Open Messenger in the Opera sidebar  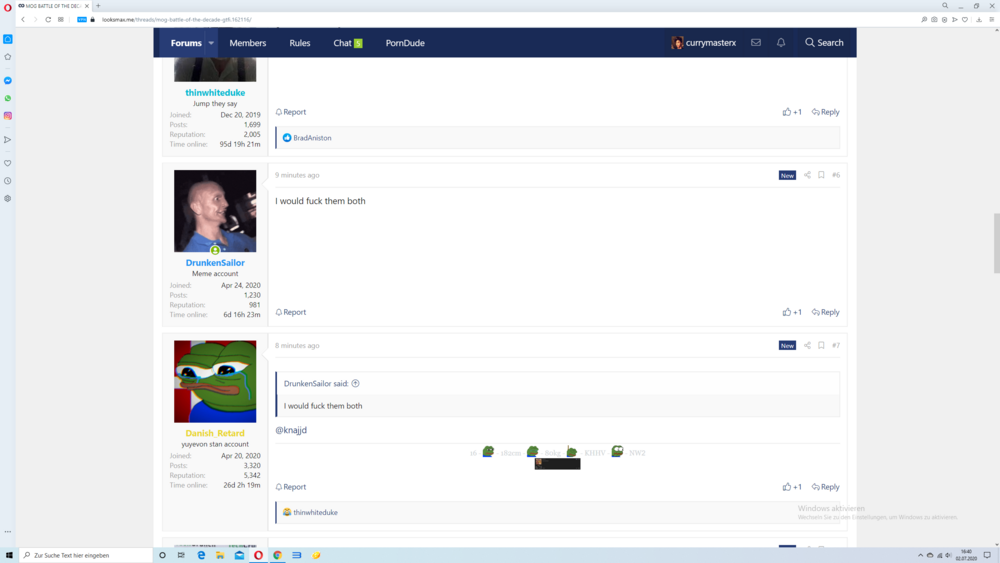[8, 81]
